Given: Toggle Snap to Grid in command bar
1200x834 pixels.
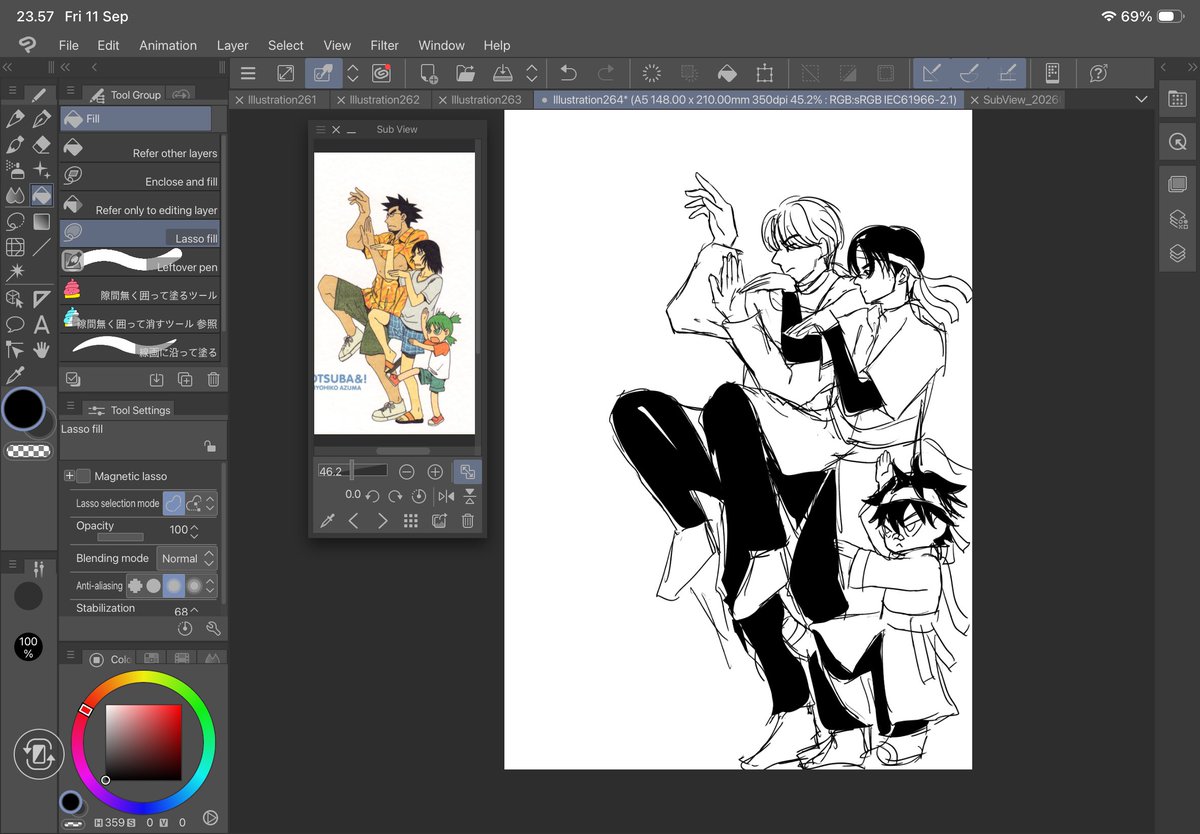Looking at the screenshot, I should (1007, 73).
